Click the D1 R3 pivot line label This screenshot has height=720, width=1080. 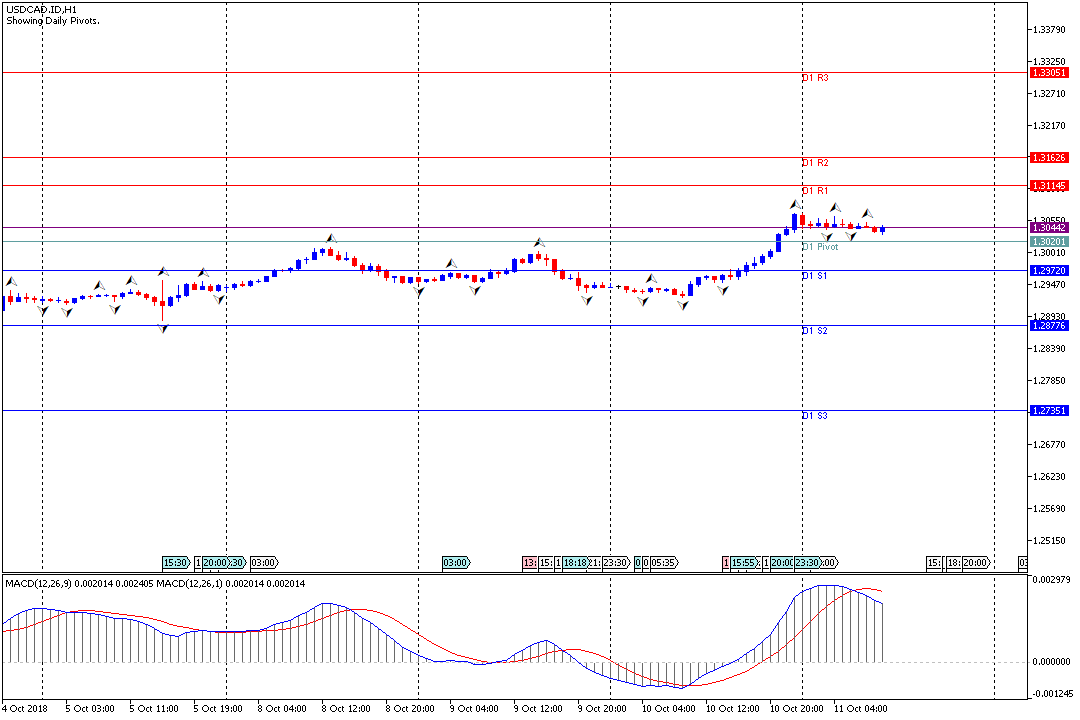point(816,78)
